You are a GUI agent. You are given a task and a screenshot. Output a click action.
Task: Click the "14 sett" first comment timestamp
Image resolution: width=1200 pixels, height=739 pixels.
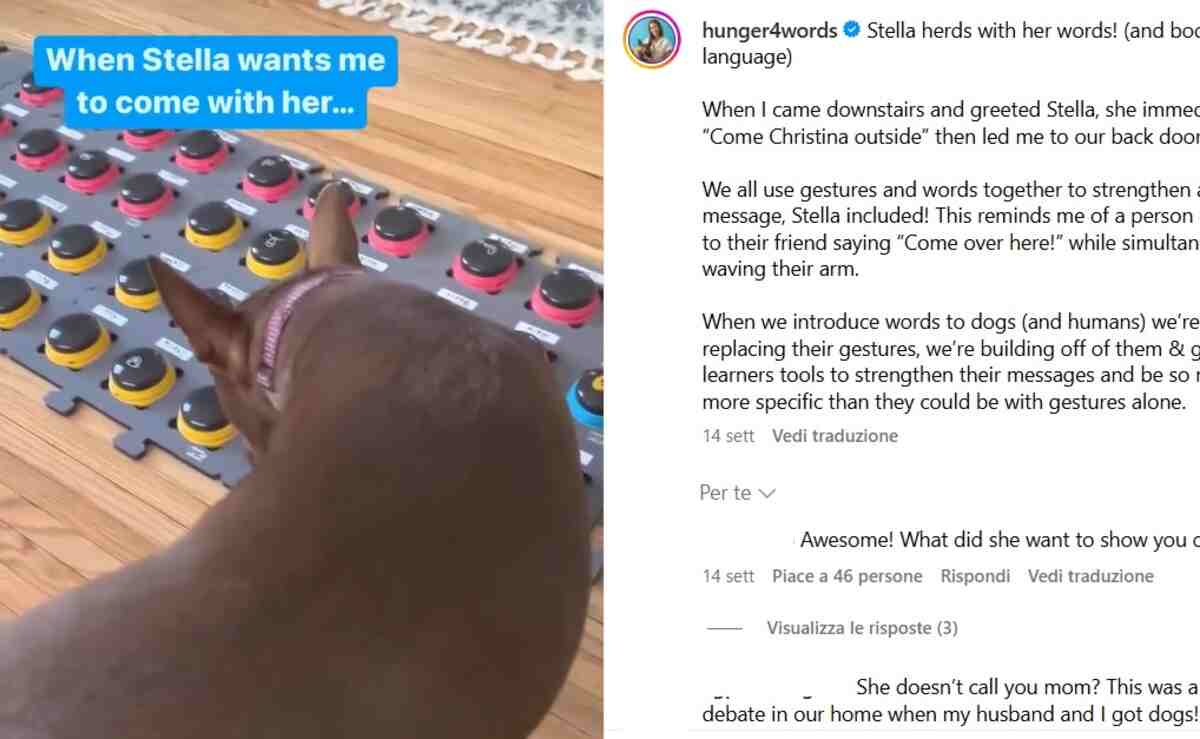click(728, 576)
